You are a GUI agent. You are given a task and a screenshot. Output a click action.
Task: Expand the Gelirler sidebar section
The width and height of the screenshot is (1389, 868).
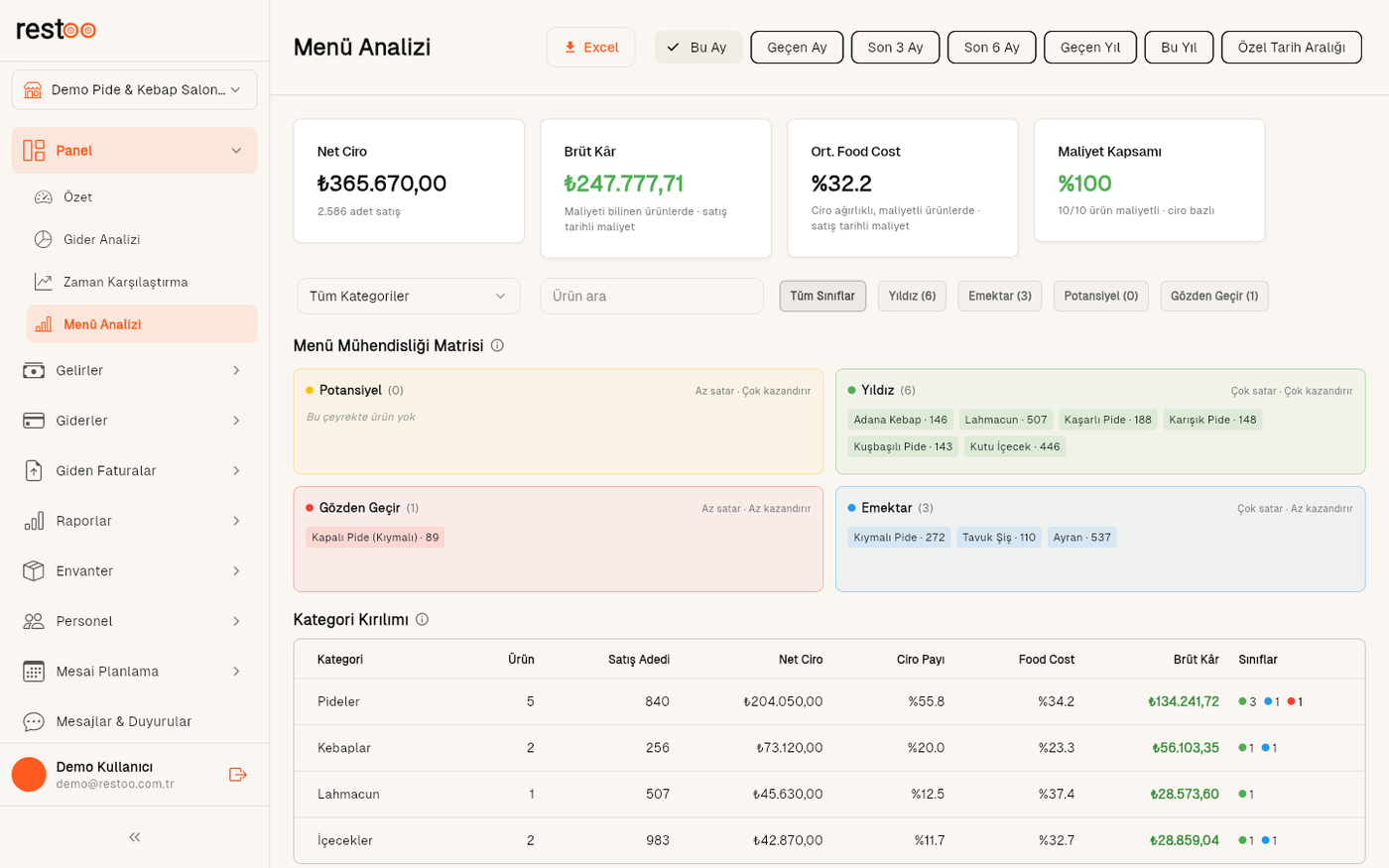[135, 370]
